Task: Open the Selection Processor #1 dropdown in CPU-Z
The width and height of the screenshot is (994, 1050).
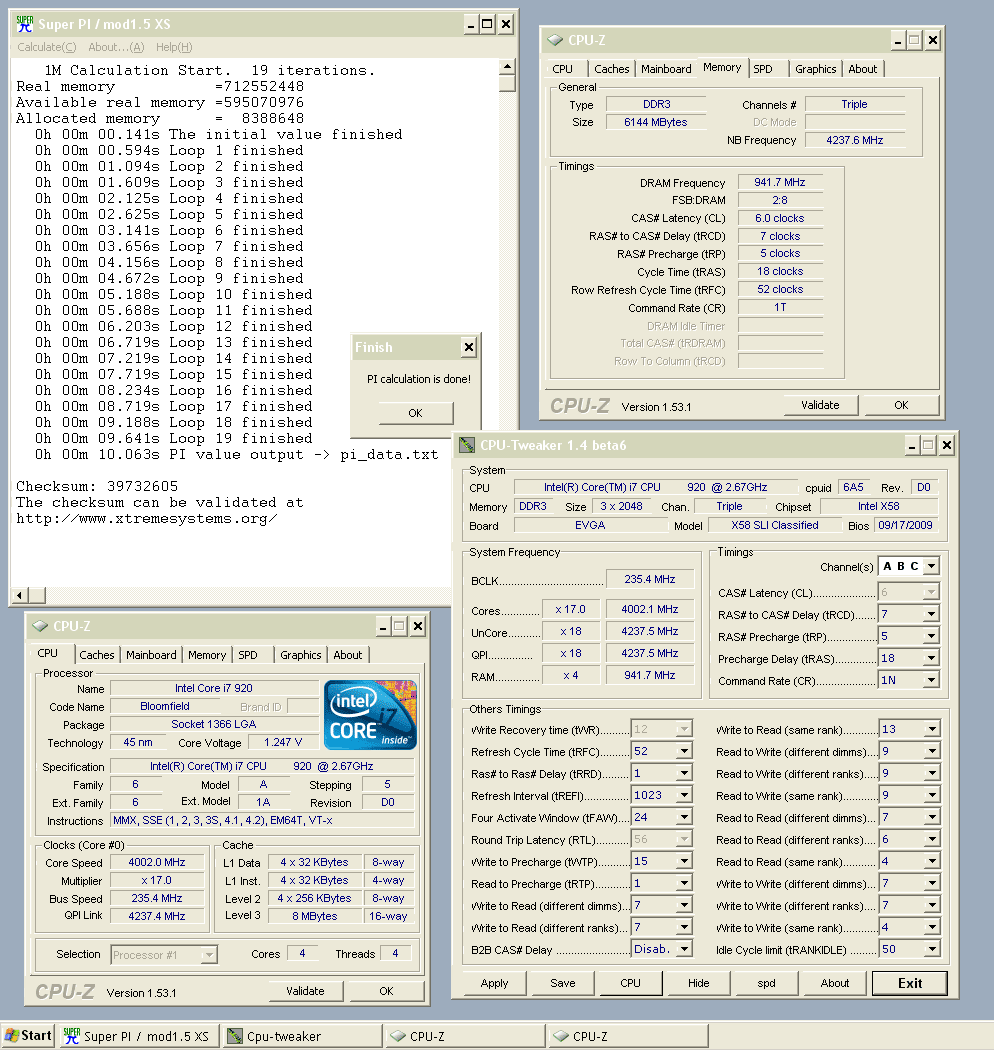Action: tap(210, 955)
